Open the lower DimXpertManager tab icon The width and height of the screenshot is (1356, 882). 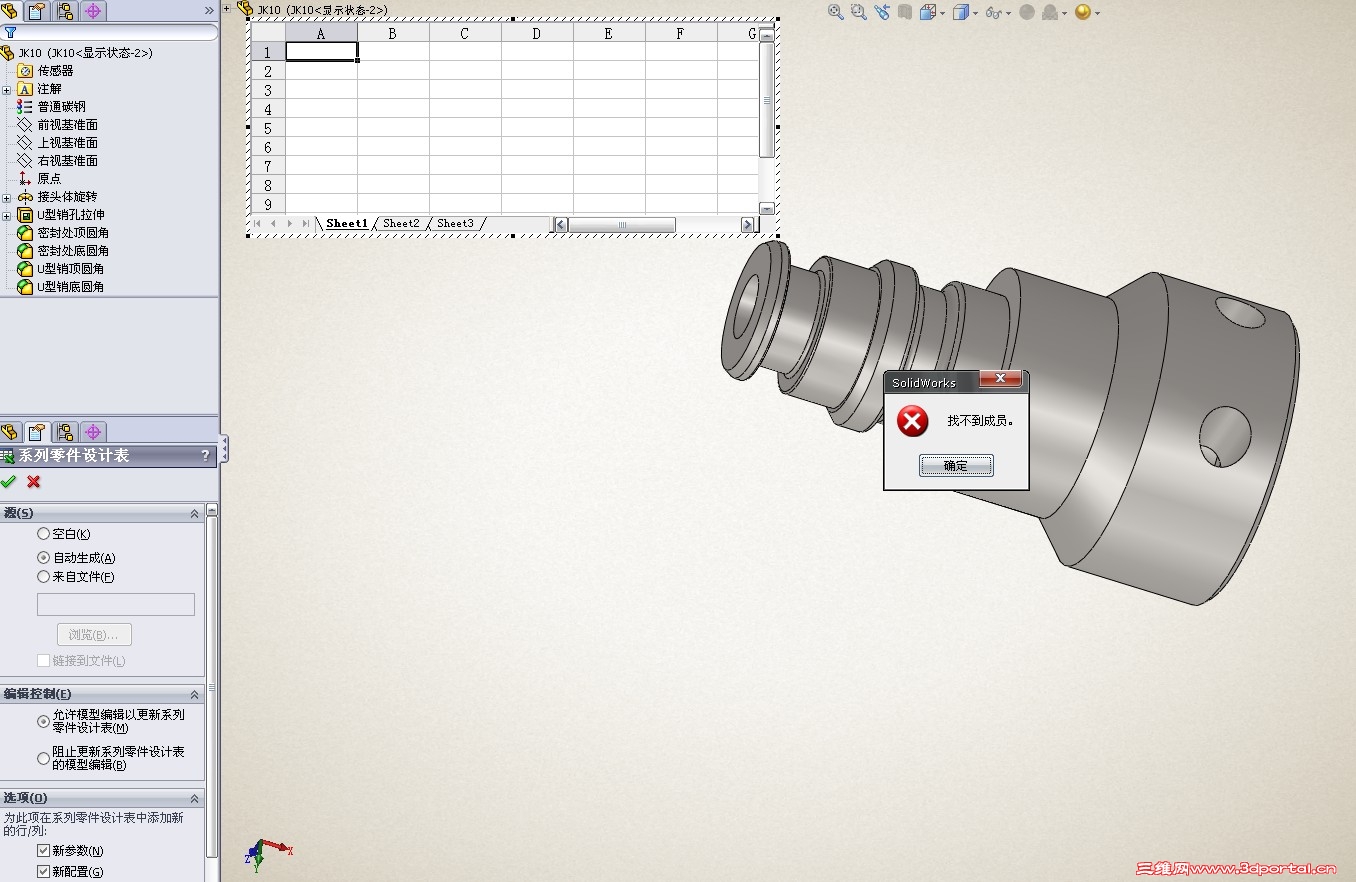93,432
